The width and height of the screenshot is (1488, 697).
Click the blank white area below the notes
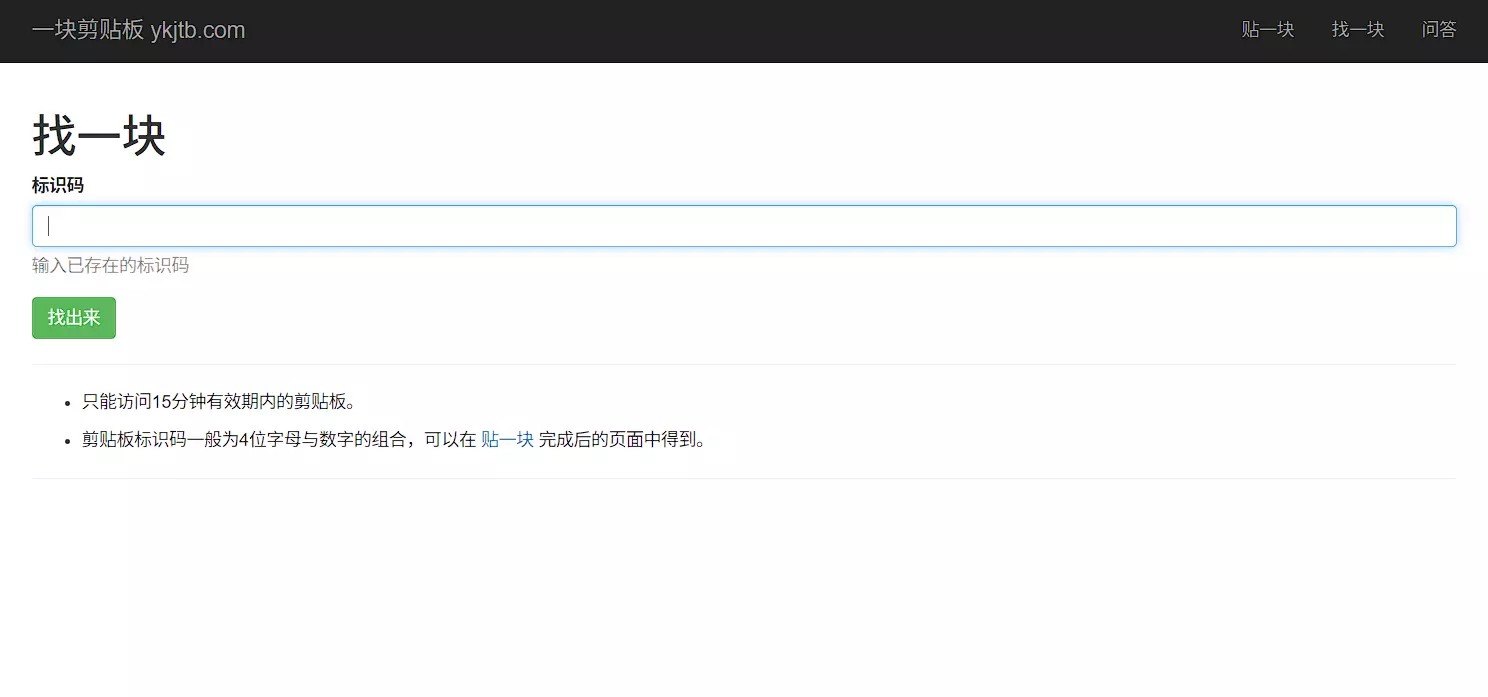tap(743, 590)
